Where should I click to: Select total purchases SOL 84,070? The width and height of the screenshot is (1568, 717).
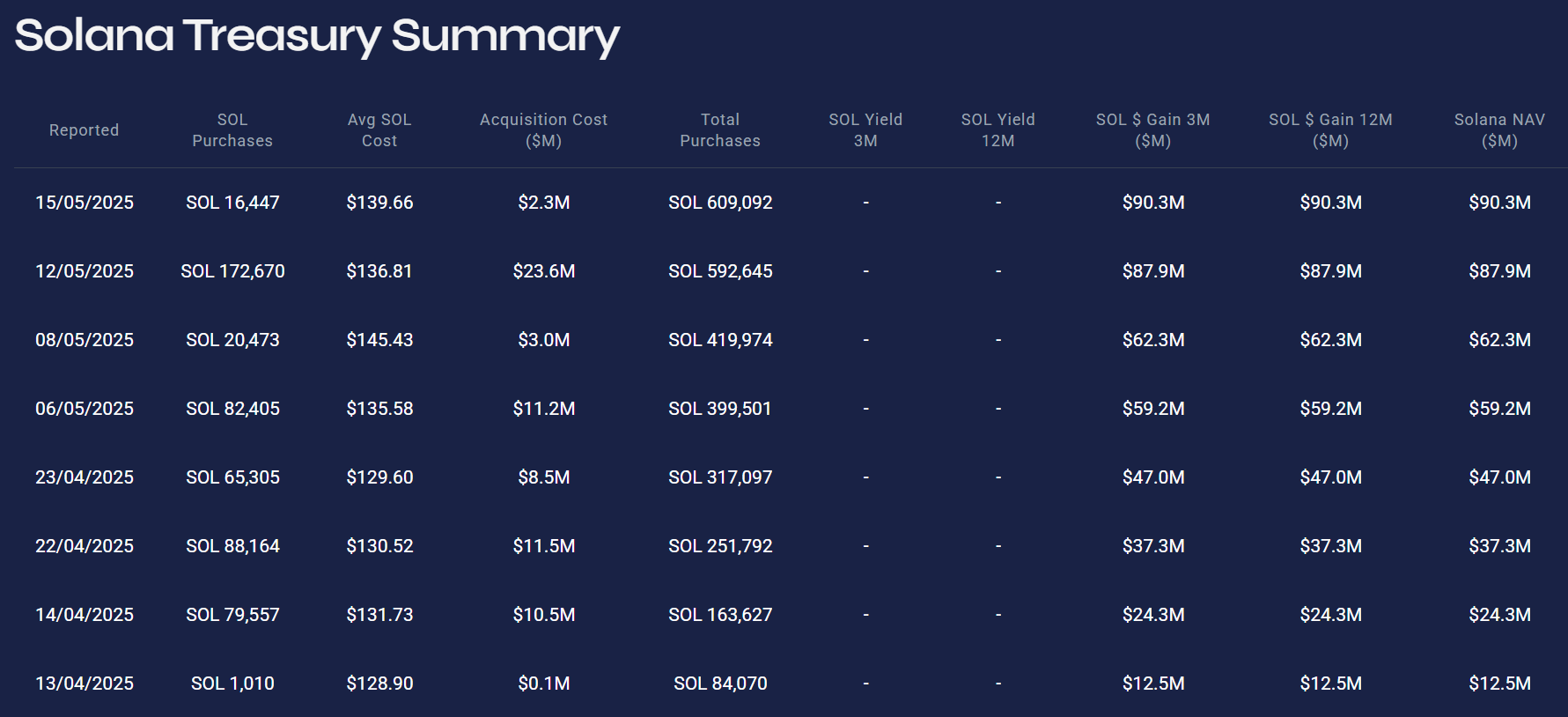720,684
